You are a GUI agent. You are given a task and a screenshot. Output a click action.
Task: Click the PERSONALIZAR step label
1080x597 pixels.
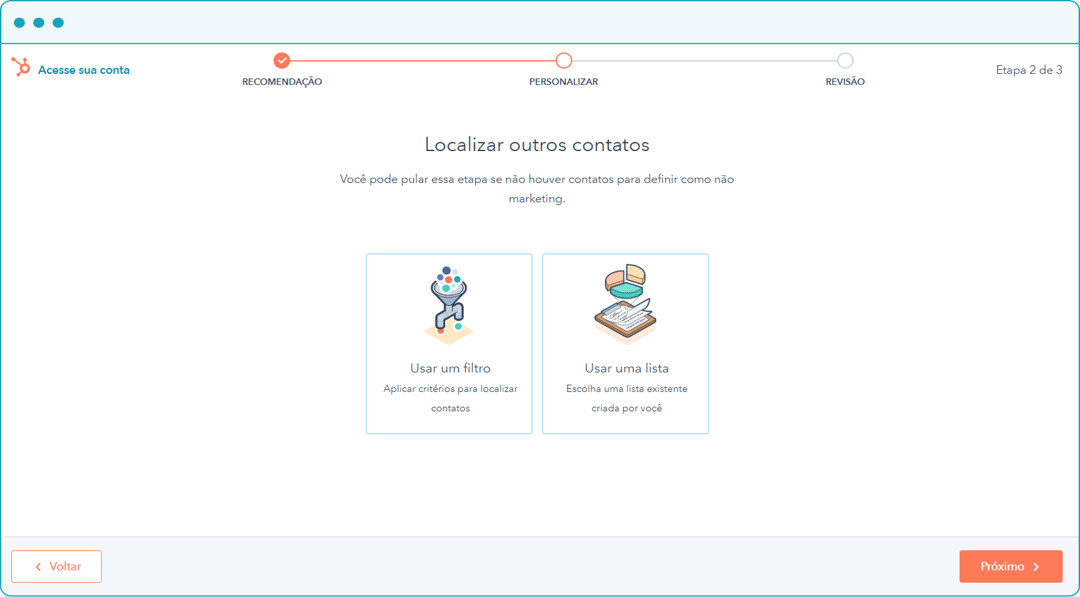point(564,82)
